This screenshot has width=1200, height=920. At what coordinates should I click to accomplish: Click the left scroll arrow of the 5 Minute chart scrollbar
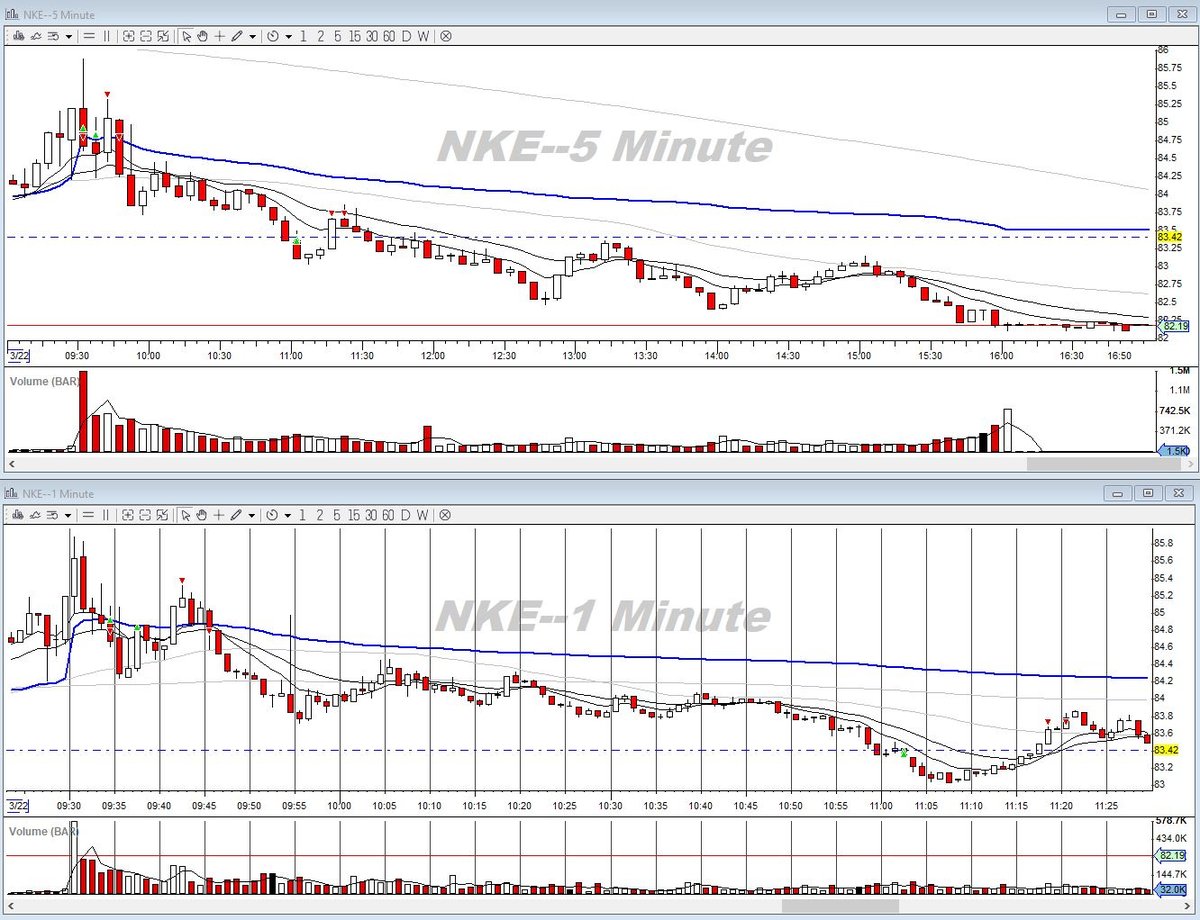[x=14, y=463]
